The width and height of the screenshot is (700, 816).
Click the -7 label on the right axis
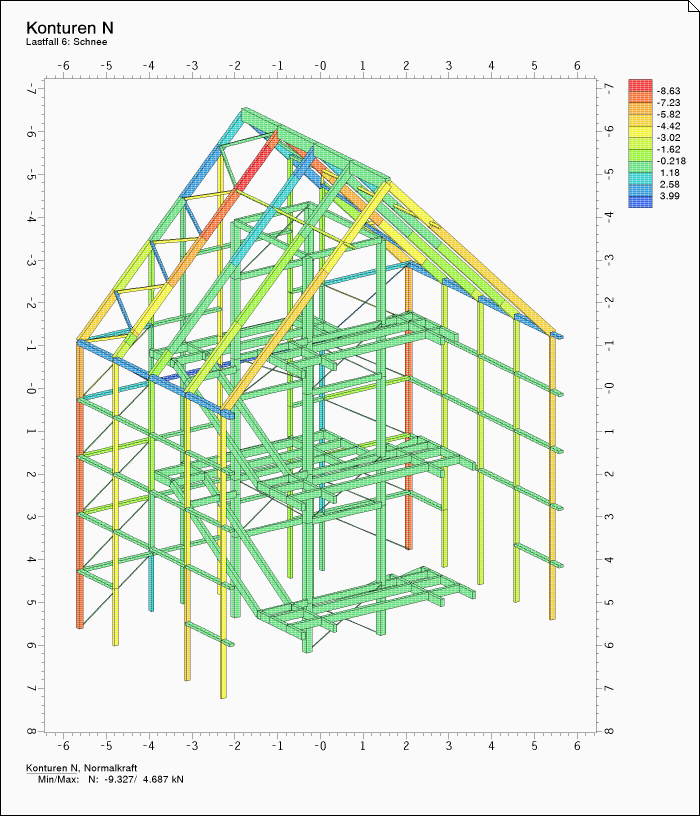tap(608, 88)
